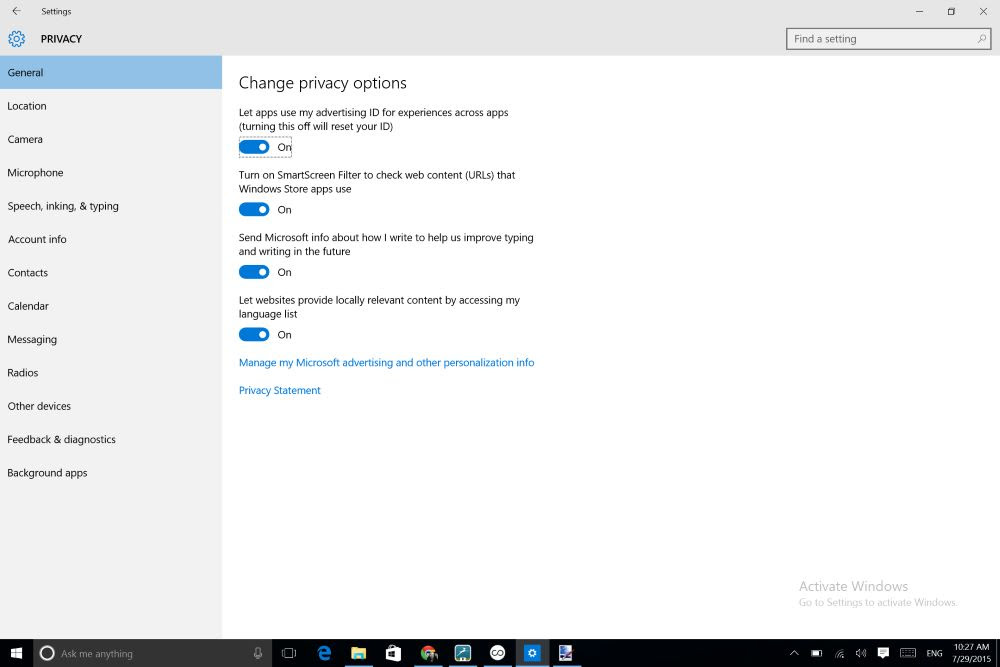The image size is (1000, 667).
Task: Click the Privacy gear icon
Action: [x=17, y=39]
